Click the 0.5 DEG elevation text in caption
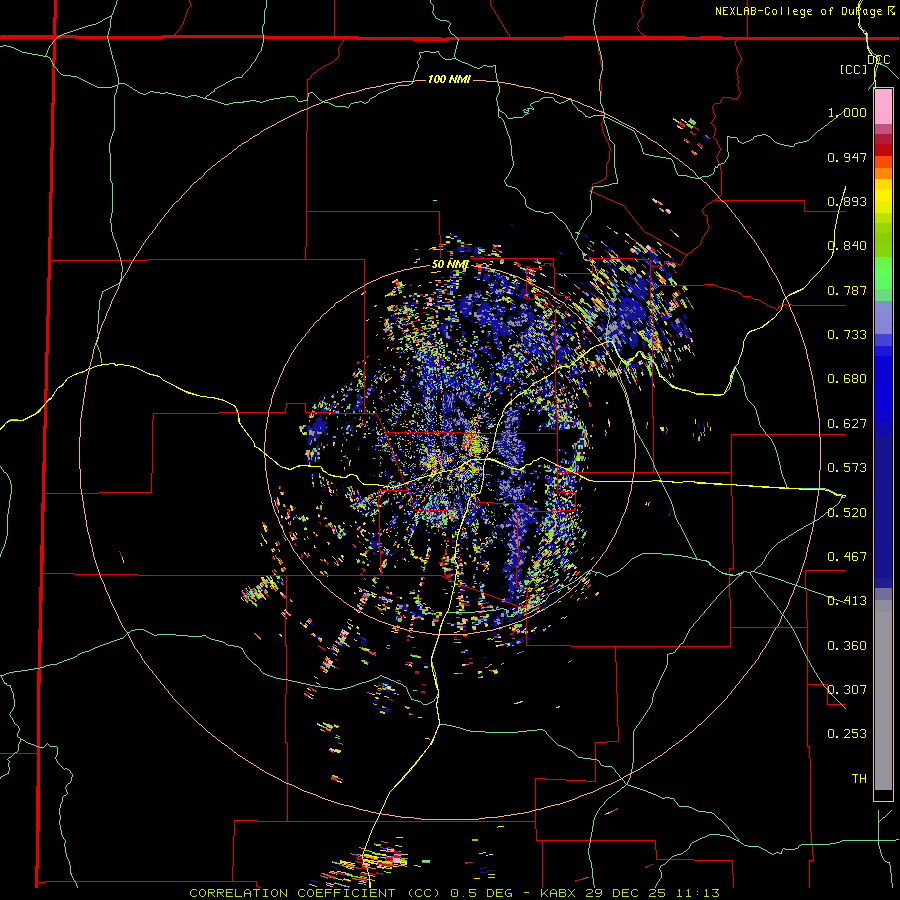 coord(484,893)
